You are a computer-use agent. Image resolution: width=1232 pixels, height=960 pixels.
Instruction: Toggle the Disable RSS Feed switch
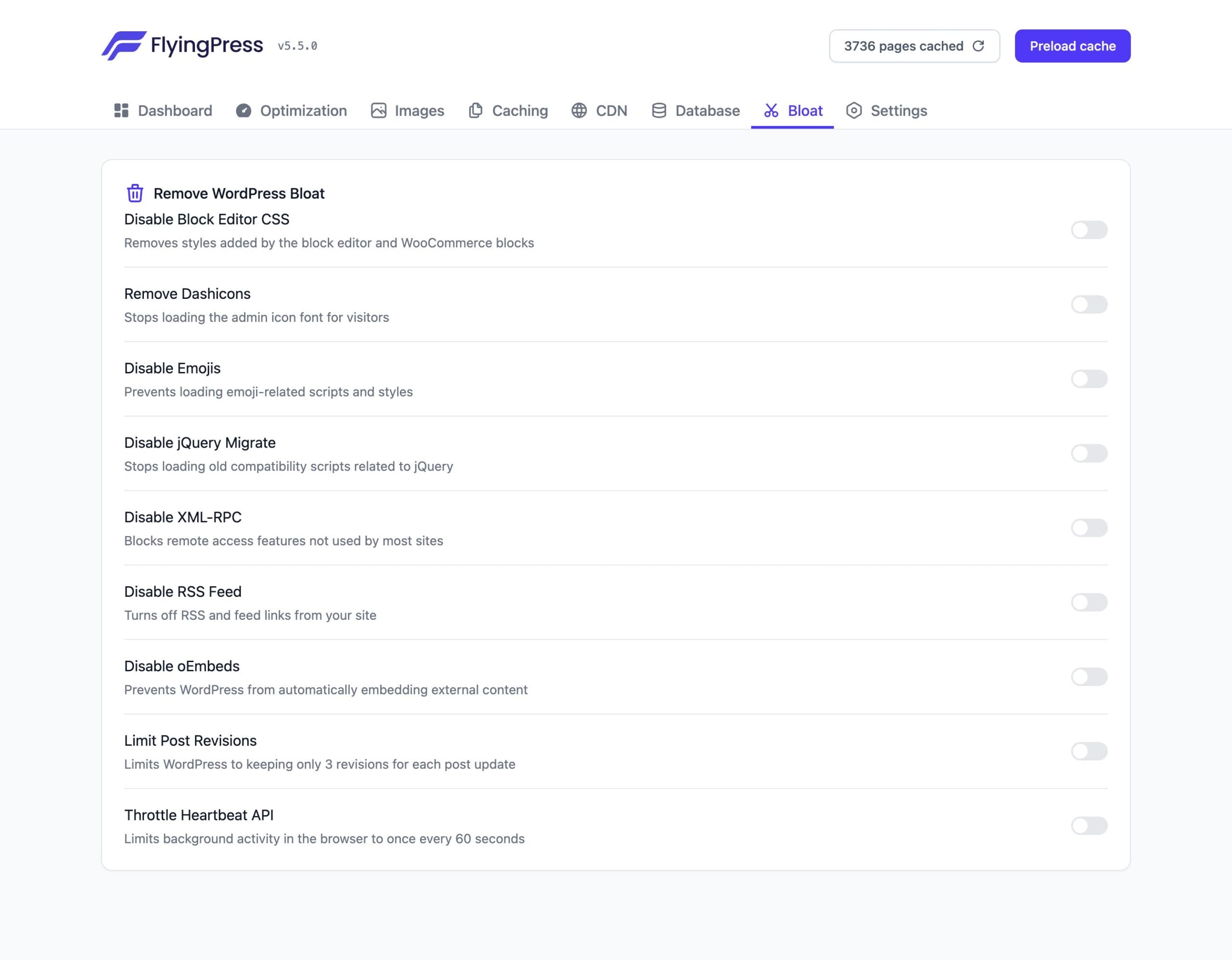(1089, 602)
